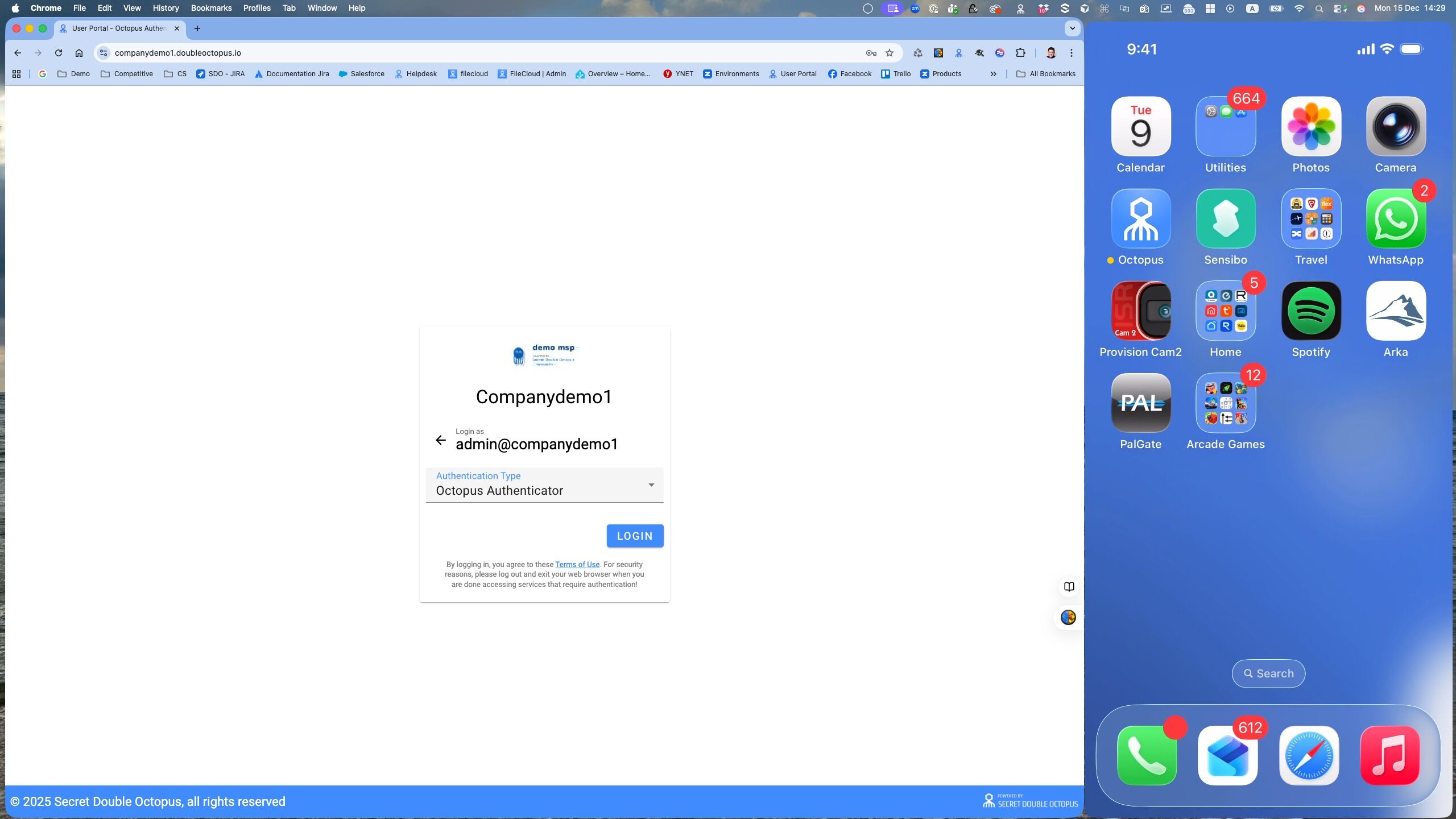The width and height of the screenshot is (1456, 819).
Task: Launch the Sensibo app icon
Action: click(x=1225, y=219)
